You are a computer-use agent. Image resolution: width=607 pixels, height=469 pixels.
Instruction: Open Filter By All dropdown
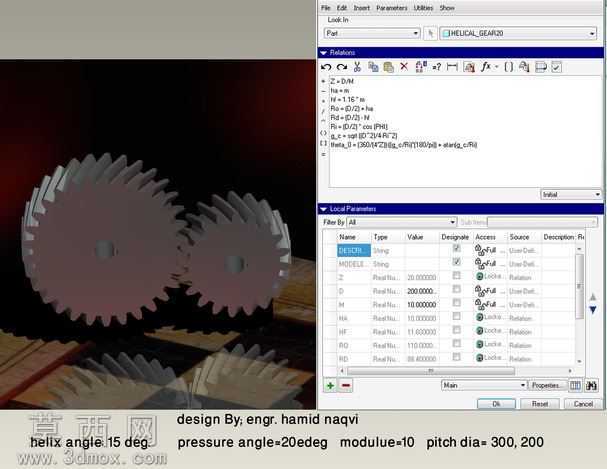click(402, 222)
